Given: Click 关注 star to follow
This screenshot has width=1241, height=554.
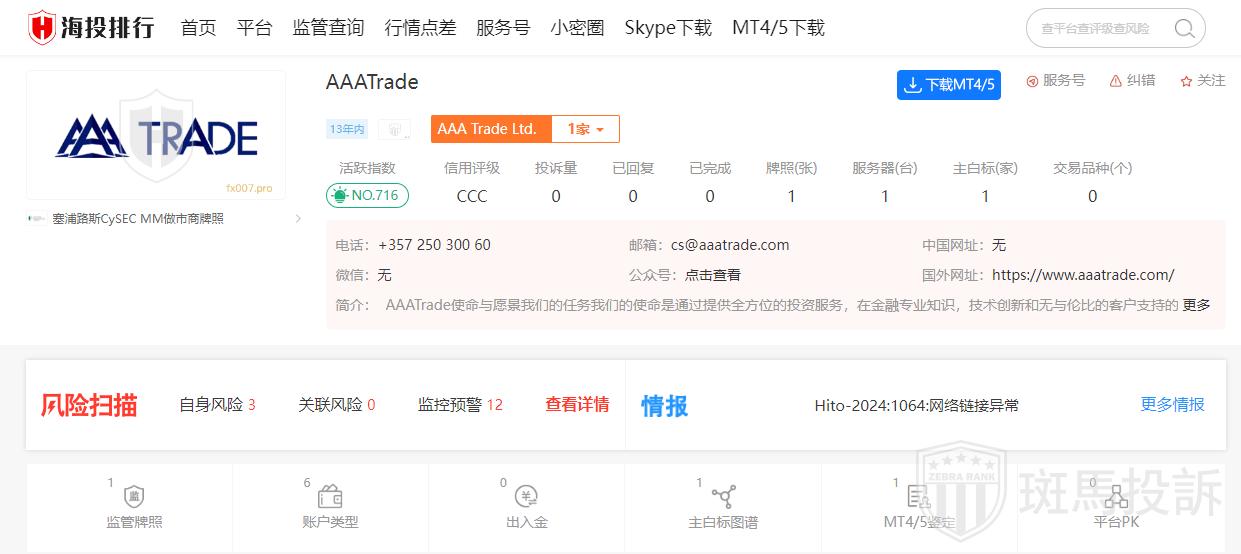Looking at the screenshot, I should [x=1186, y=81].
